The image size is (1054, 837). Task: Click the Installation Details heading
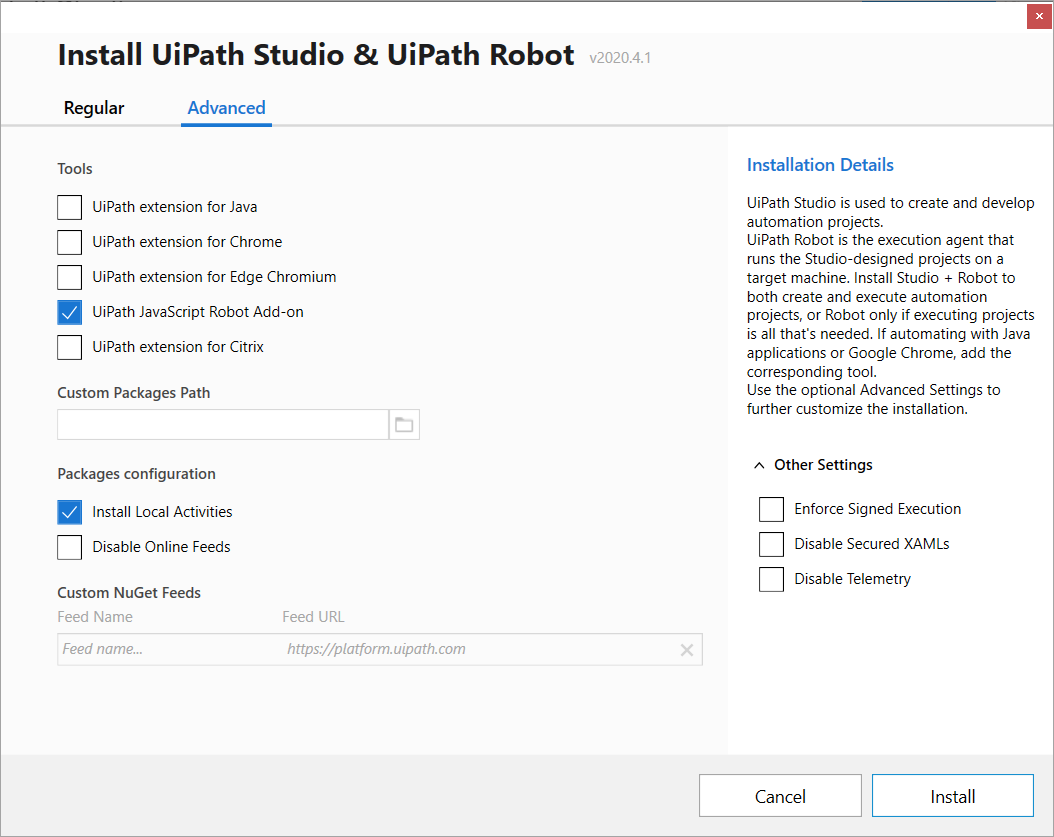(x=820, y=165)
